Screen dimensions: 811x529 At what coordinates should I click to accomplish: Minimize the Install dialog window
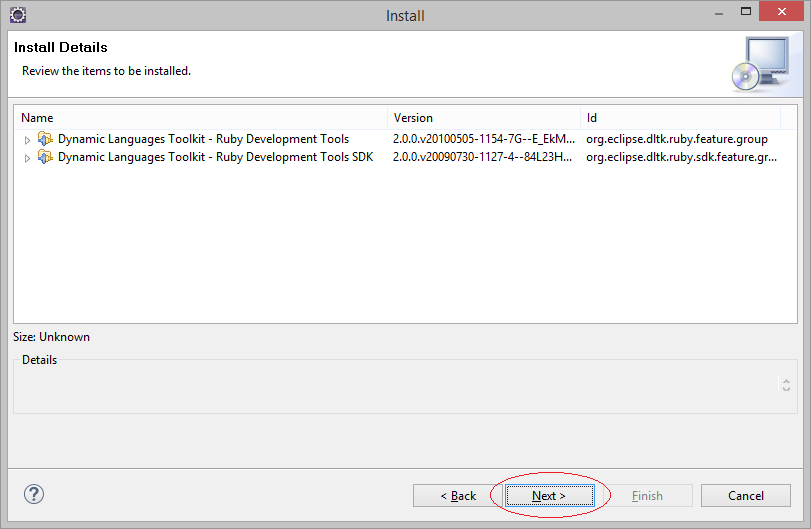[x=718, y=13]
